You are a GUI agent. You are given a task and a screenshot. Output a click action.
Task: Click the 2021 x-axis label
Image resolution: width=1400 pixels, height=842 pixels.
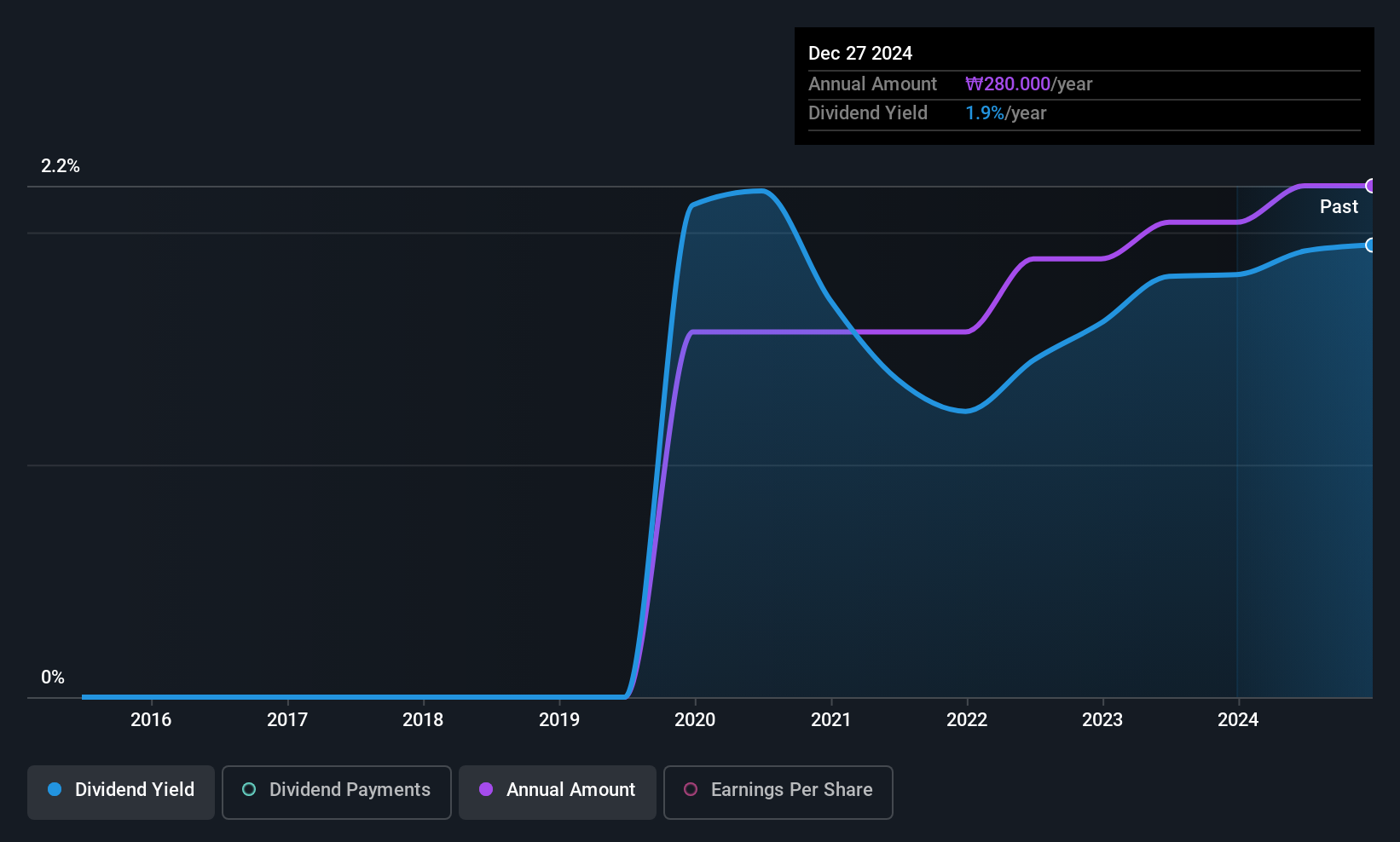click(x=831, y=719)
